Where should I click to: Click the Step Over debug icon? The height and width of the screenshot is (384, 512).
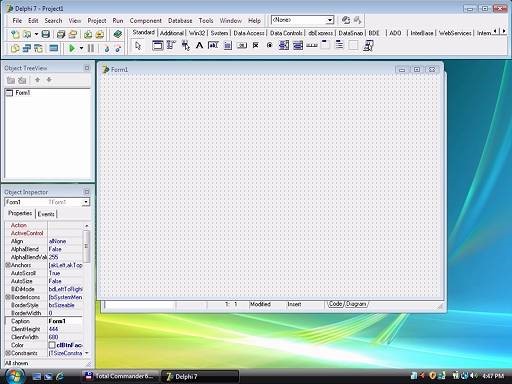click(x=118, y=49)
